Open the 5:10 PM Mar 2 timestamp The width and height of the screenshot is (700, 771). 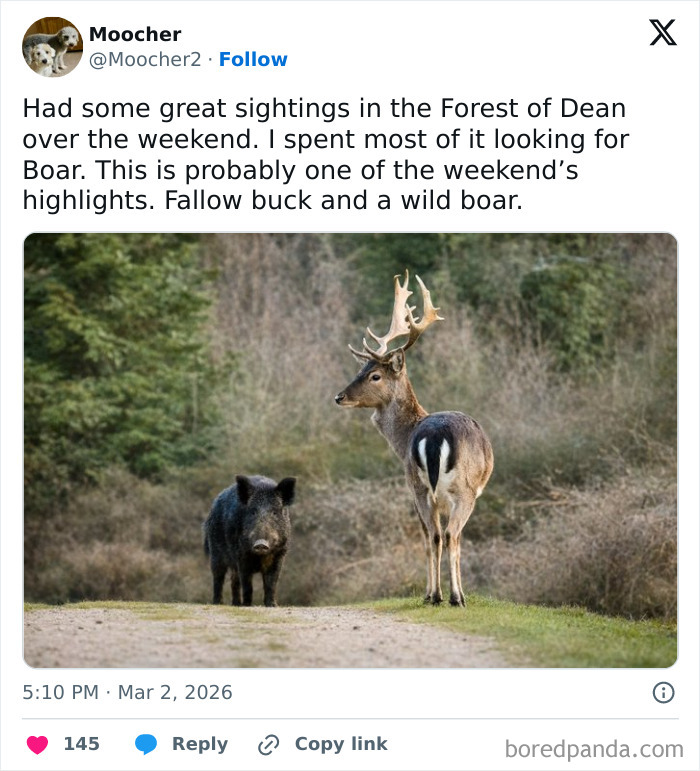pos(127,692)
